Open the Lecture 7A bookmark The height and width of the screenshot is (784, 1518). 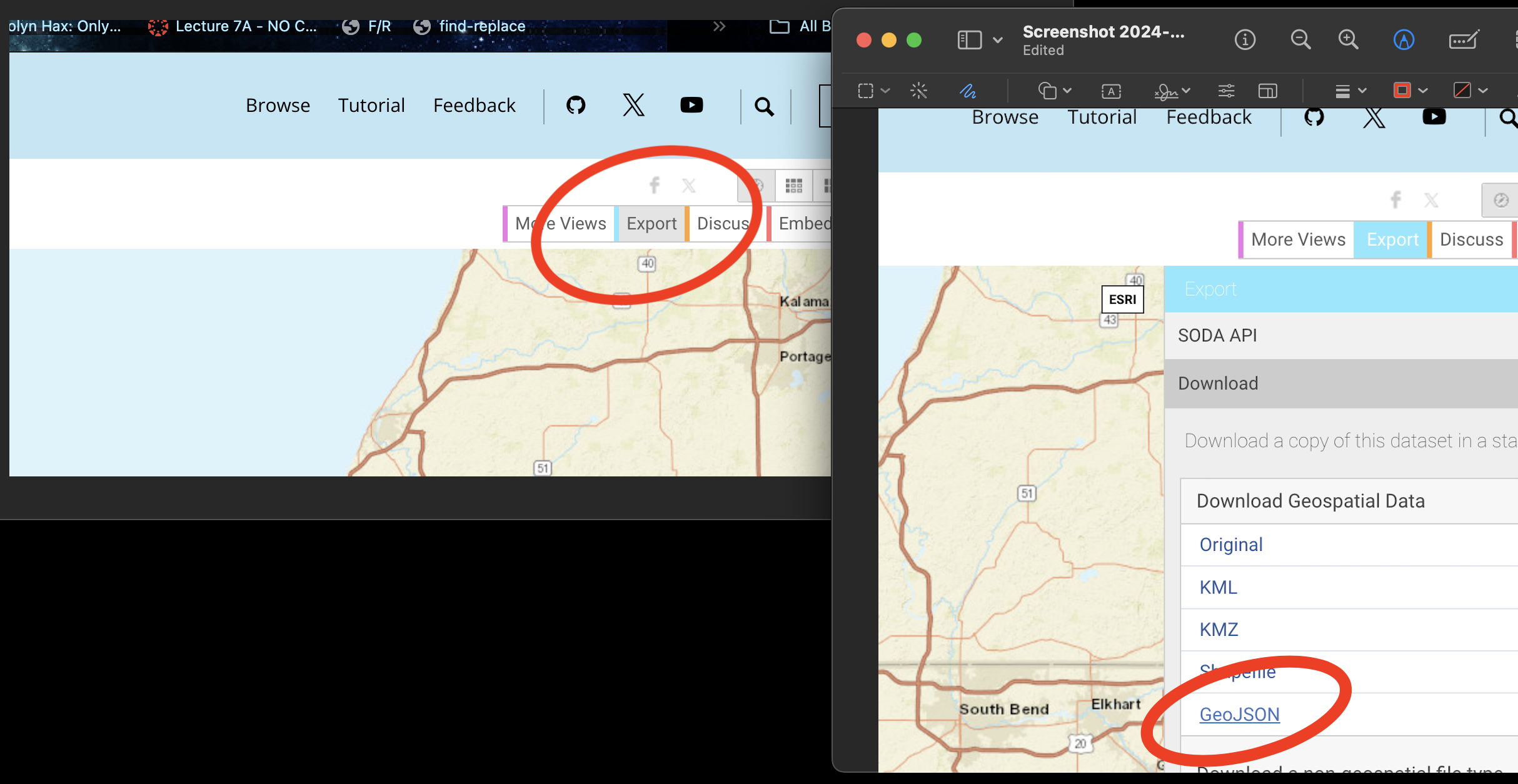point(233,26)
